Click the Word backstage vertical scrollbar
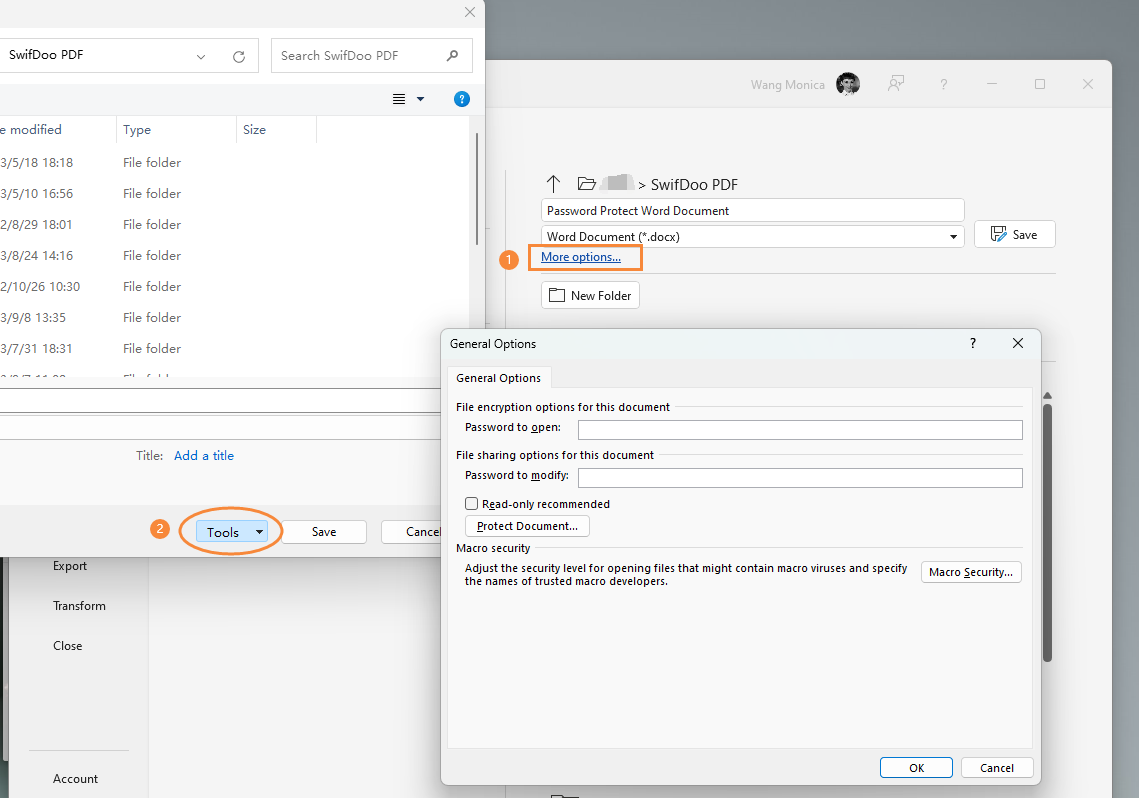 tap(1047, 532)
